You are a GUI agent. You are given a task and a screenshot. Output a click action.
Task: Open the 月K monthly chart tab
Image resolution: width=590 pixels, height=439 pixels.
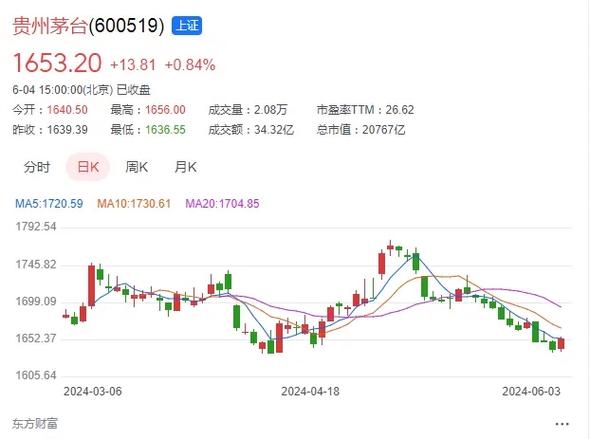click(186, 167)
